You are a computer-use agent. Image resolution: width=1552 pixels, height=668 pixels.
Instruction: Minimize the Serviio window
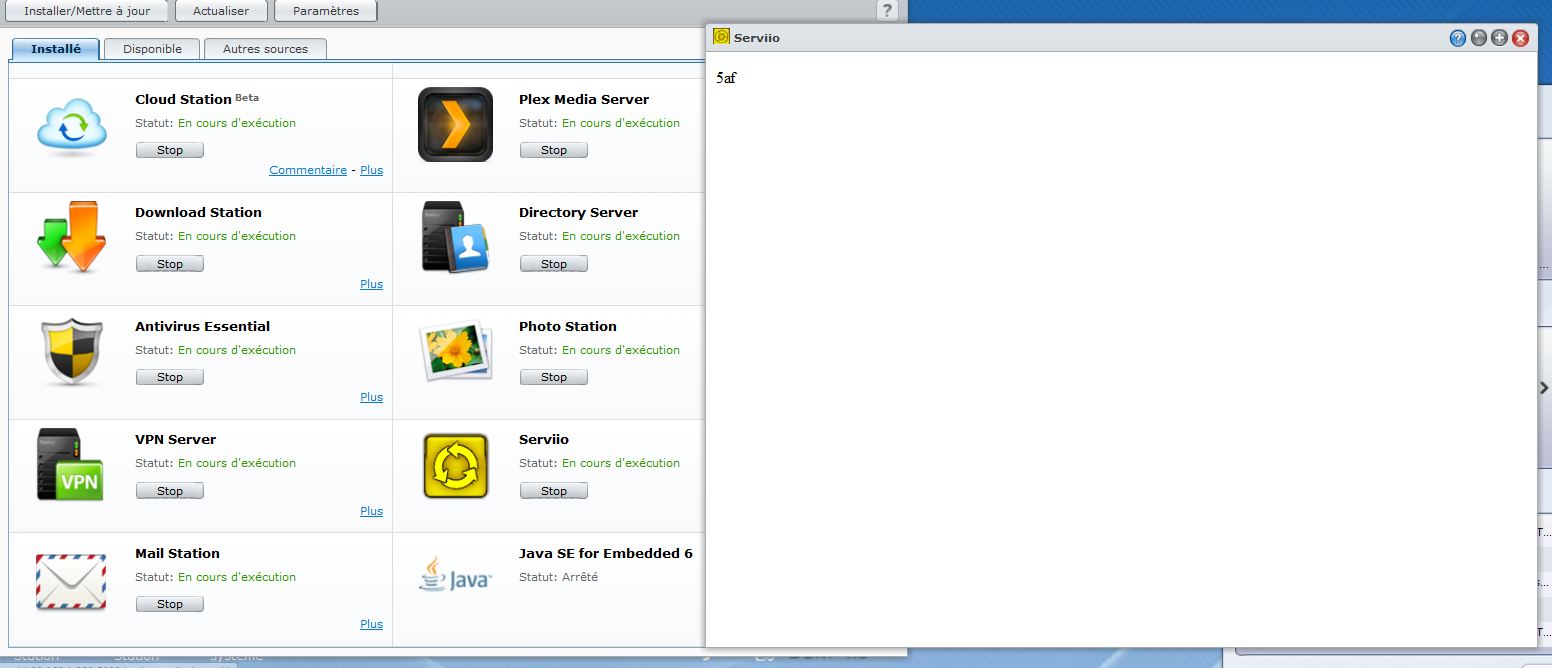tap(1479, 38)
